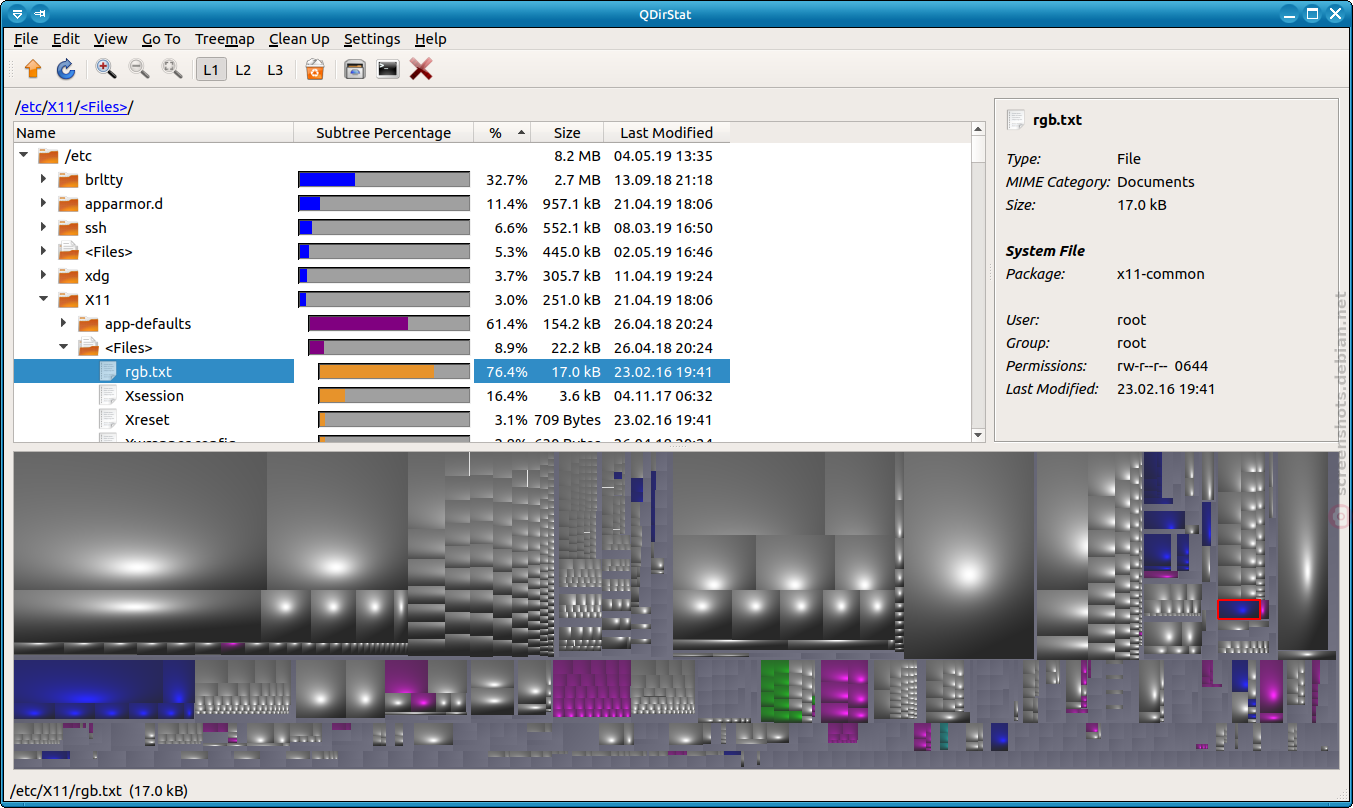Click the document icon in details panel
Screen dimensions: 1353x808
point(1015,120)
